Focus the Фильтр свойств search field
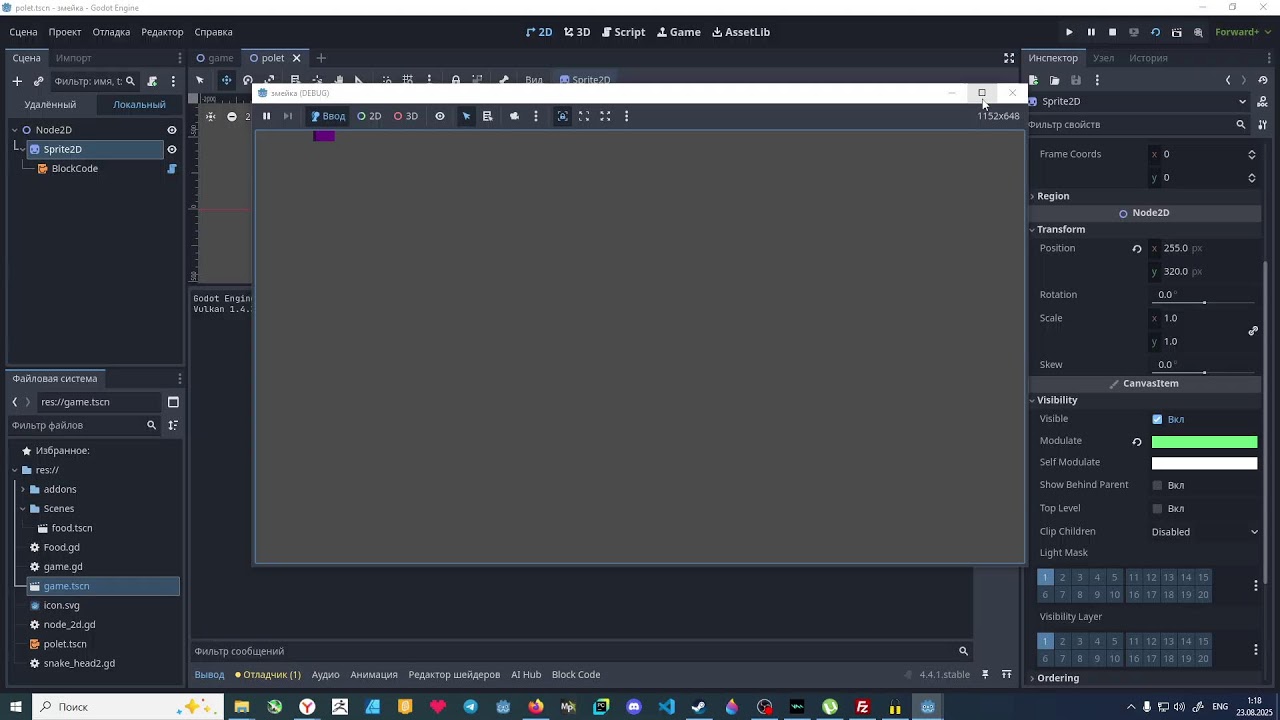The image size is (1280, 720). pyautogui.click(x=1138, y=125)
